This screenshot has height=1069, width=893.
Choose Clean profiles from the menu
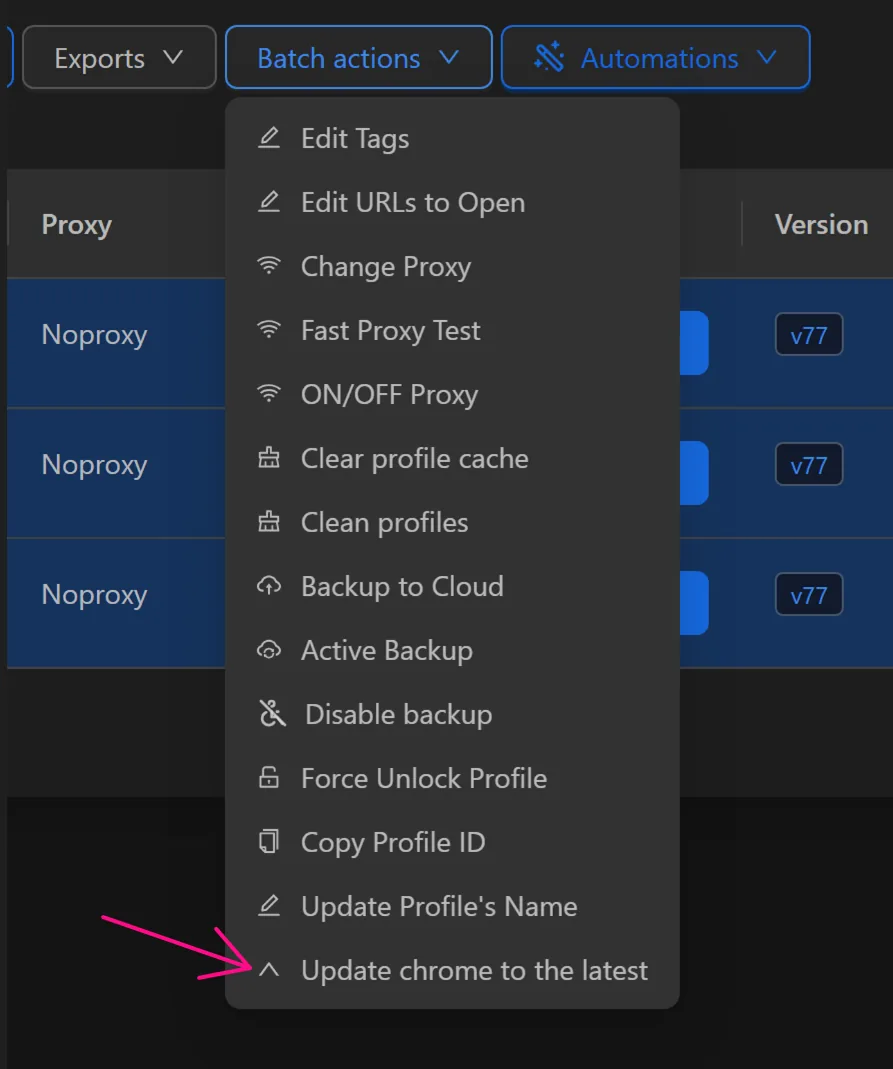(383, 522)
